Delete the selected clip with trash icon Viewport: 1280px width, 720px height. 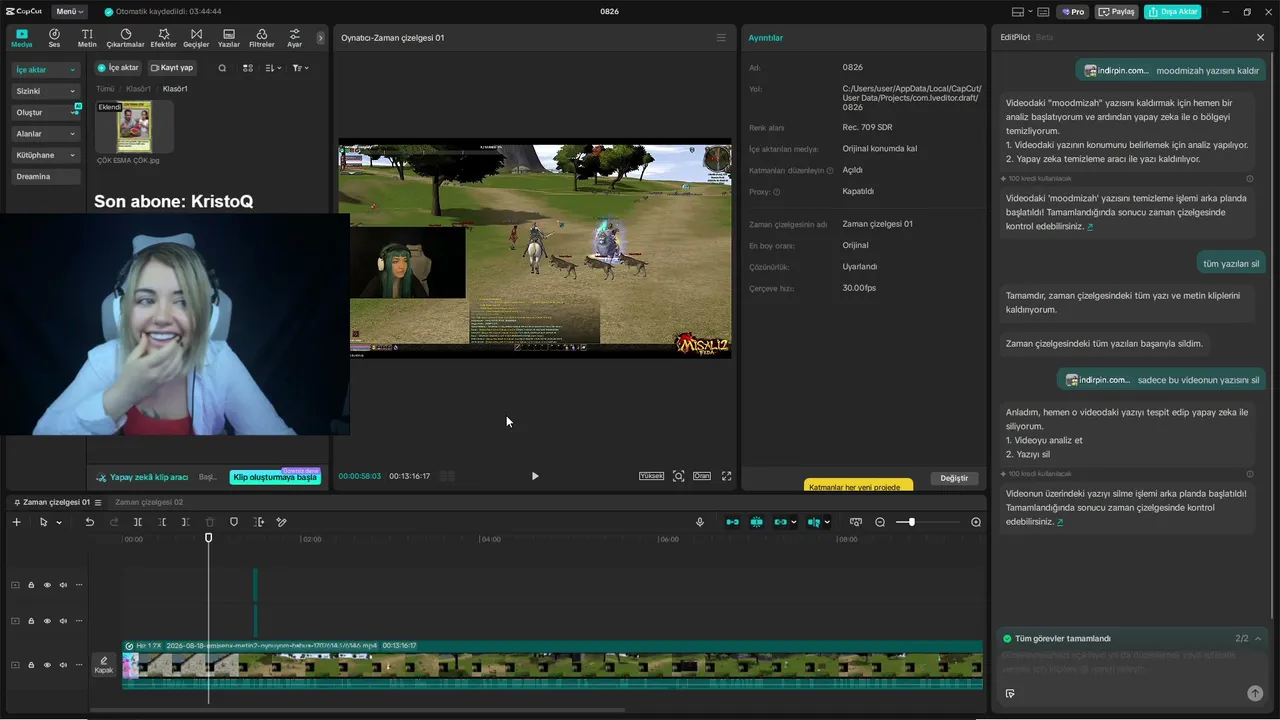[210, 522]
